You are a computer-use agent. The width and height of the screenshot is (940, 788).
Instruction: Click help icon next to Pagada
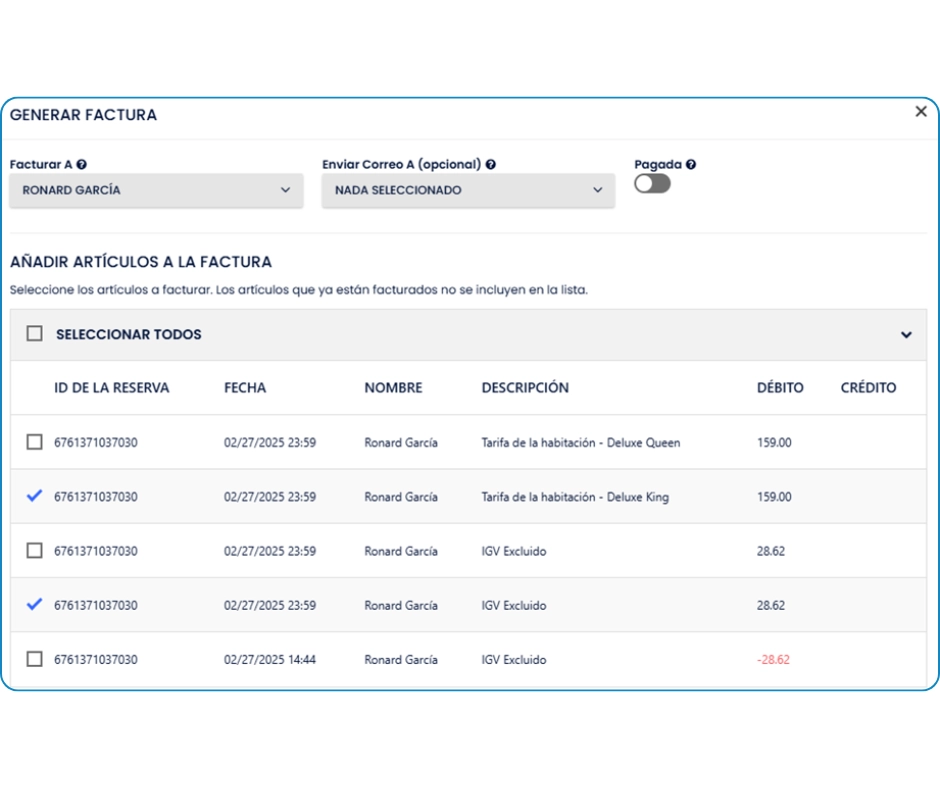[x=691, y=165]
